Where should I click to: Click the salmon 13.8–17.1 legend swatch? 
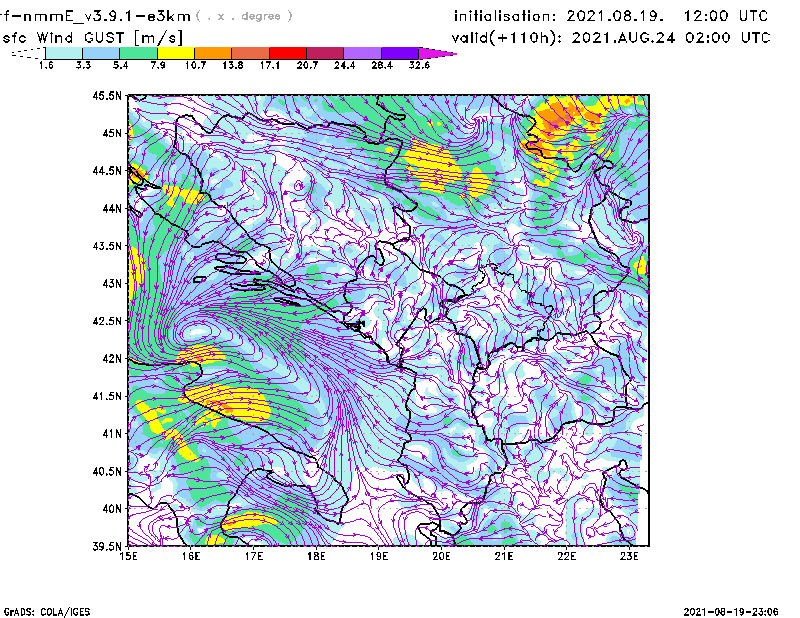click(251, 53)
